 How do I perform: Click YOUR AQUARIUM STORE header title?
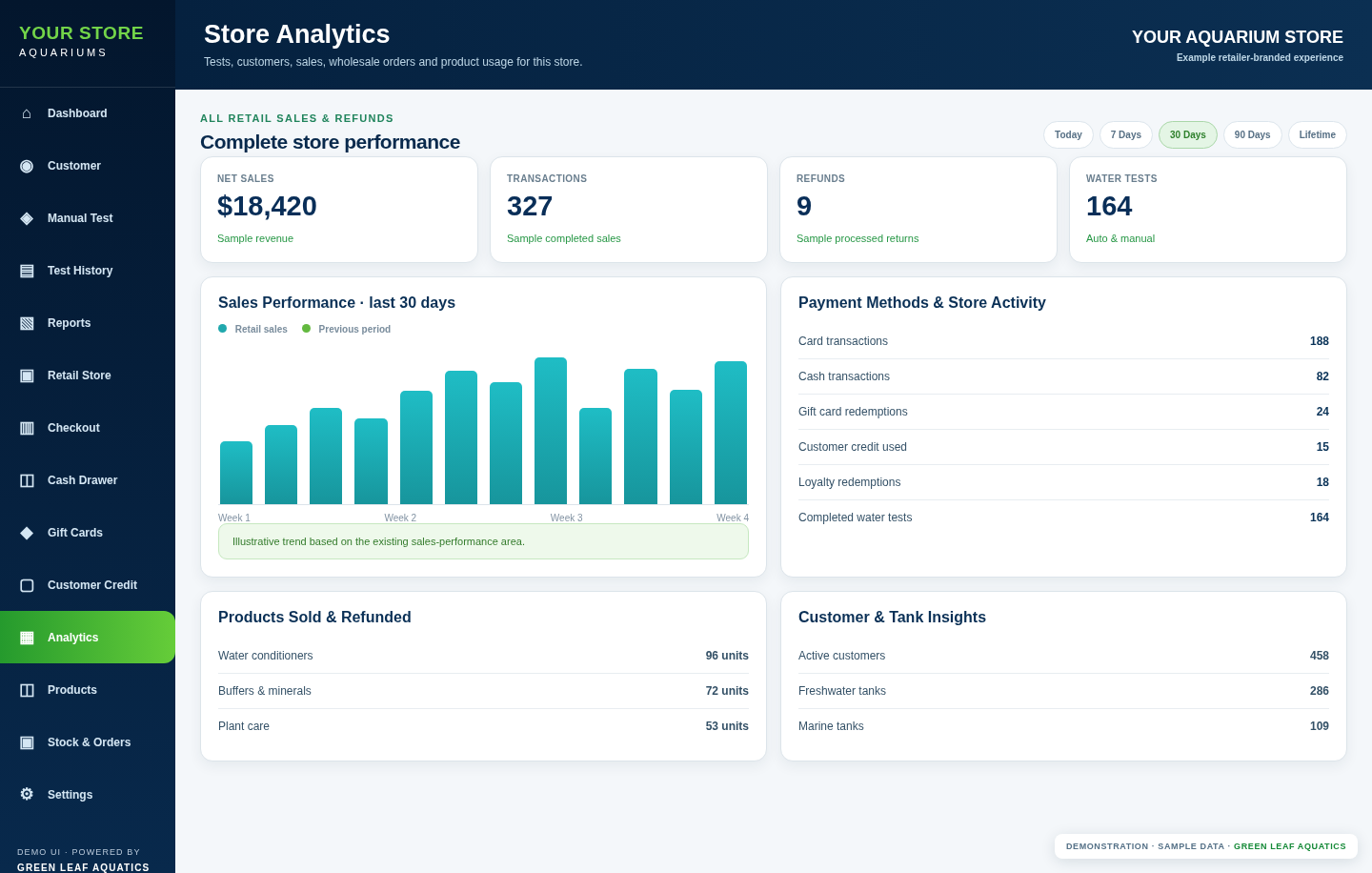coord(1238,37)
